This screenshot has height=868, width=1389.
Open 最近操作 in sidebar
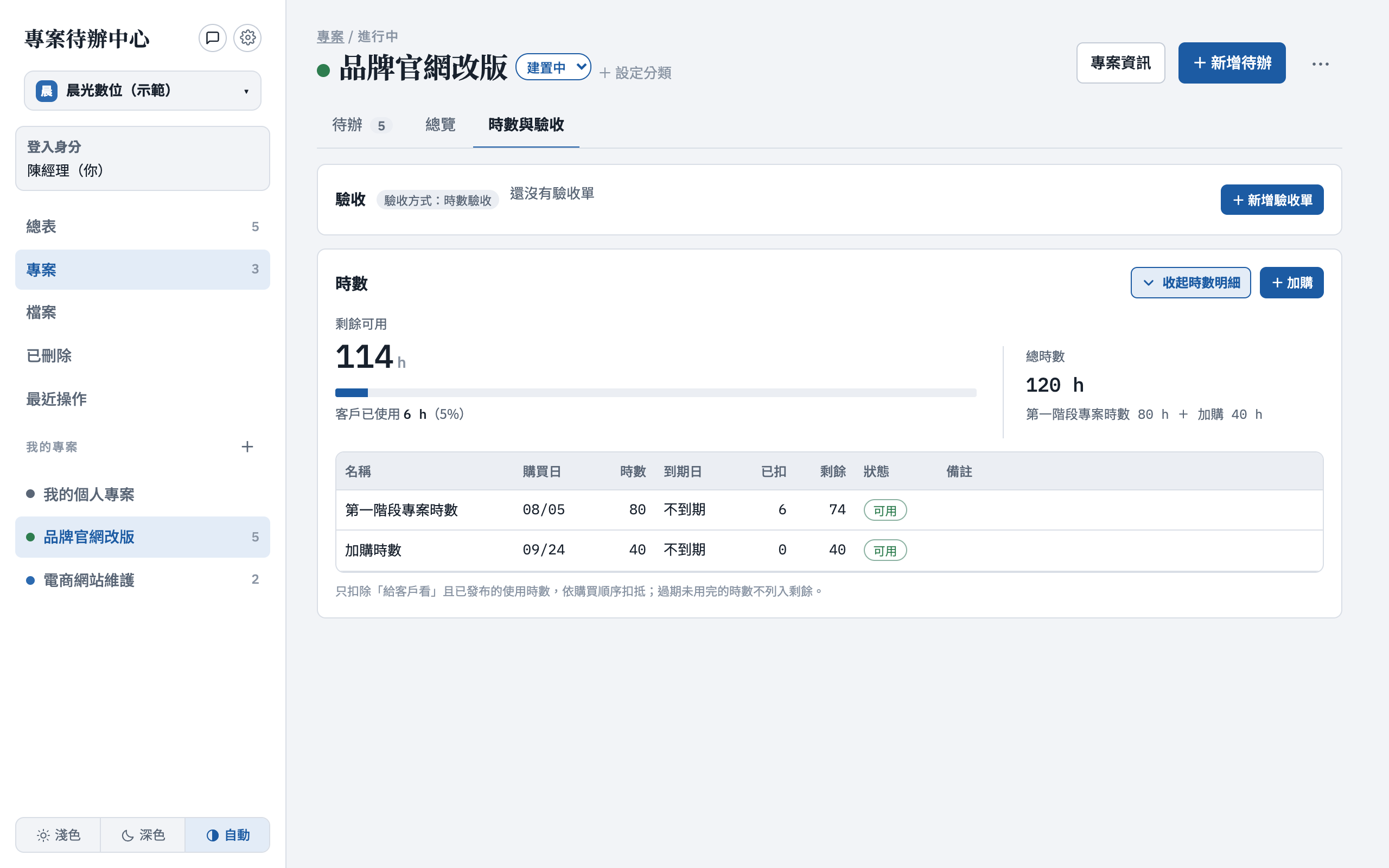pyautogui.click(x=142, y=398)
